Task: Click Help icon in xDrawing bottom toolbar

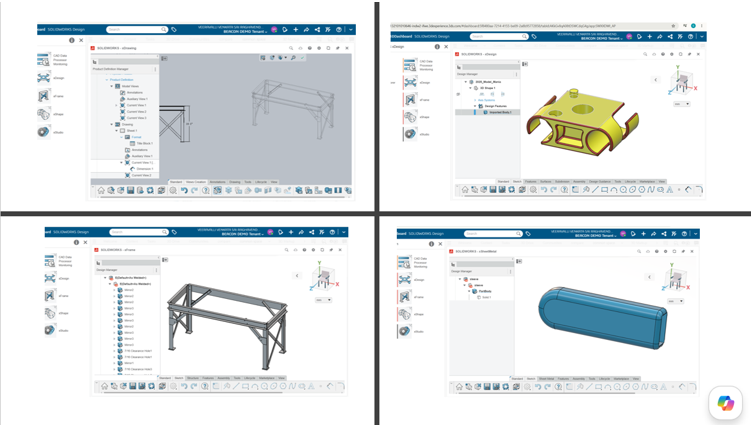Action: (x=205, y=190)
